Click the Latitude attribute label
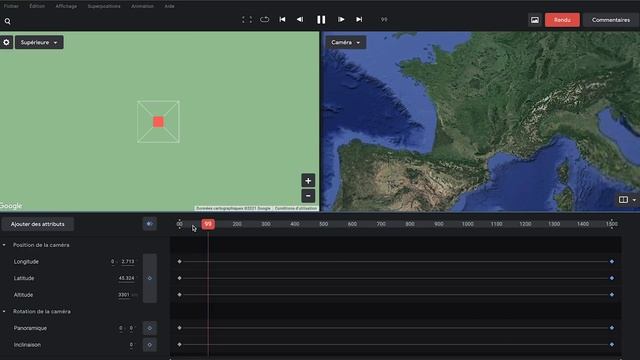640x360 pixels. pyautogui.click(x=24, y=278)
